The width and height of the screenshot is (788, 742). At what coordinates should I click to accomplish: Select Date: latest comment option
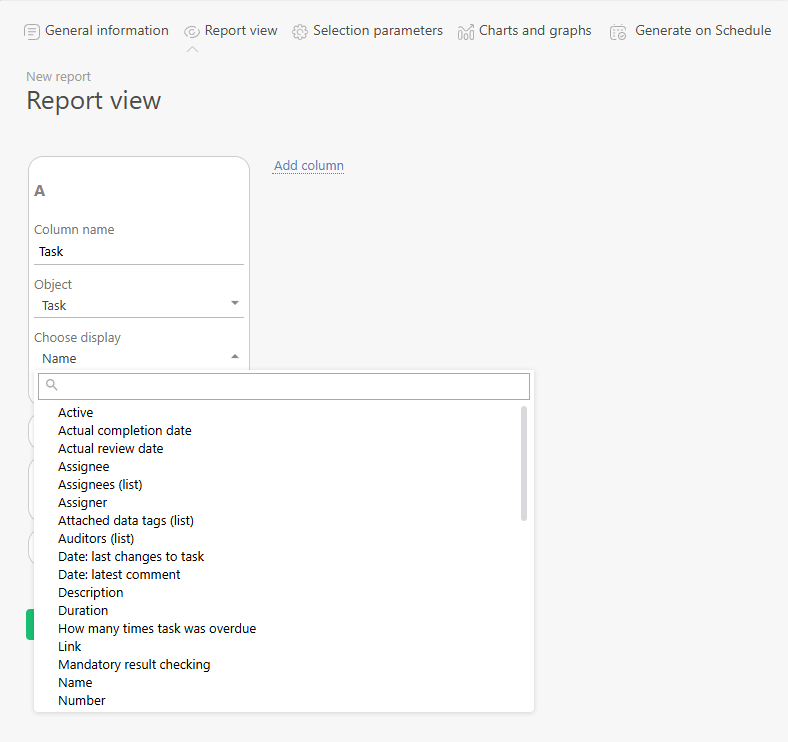coord(119,575)
